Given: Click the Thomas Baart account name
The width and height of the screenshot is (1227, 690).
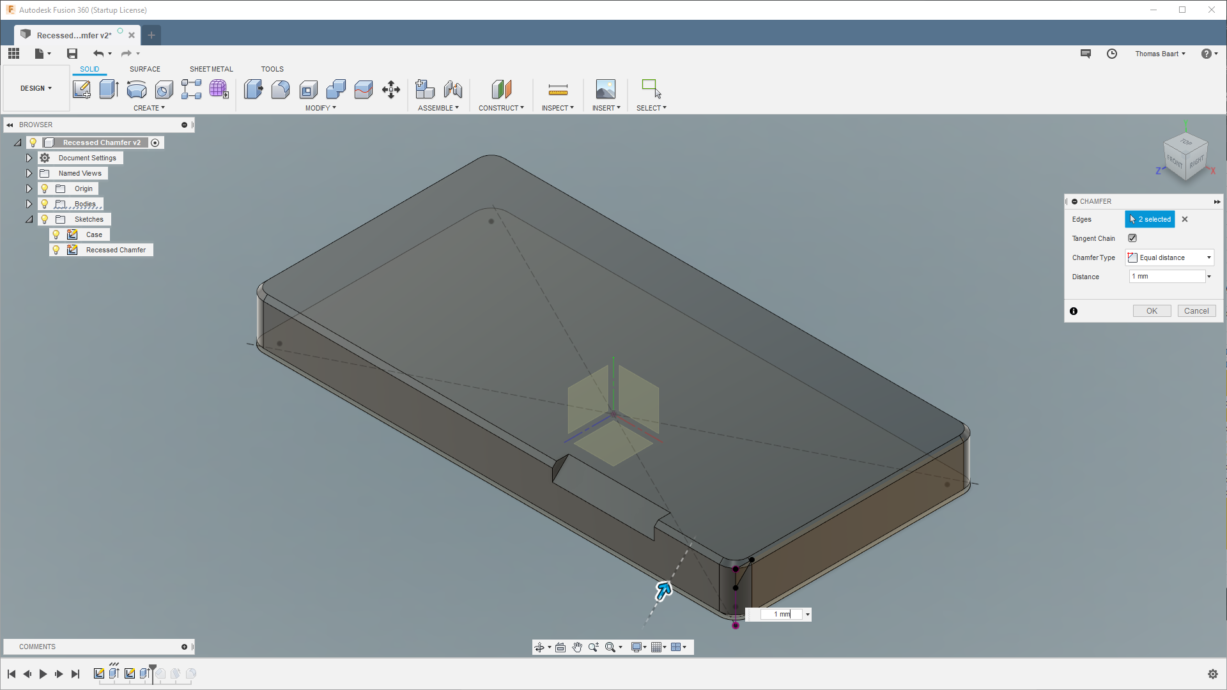Looking at the screenshot, I should tap(1158, 53).
